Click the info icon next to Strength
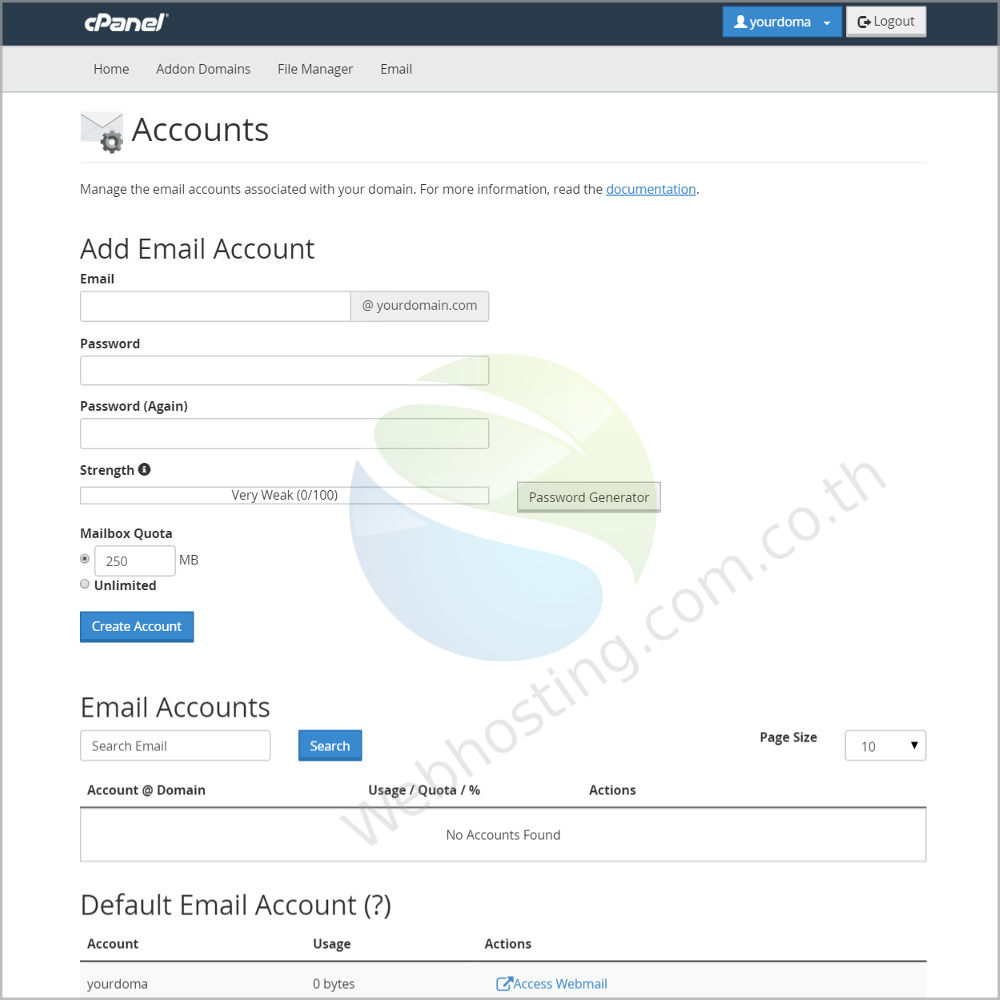The height and width of the screenshot is (1000, 1000). tap(143, 469)
